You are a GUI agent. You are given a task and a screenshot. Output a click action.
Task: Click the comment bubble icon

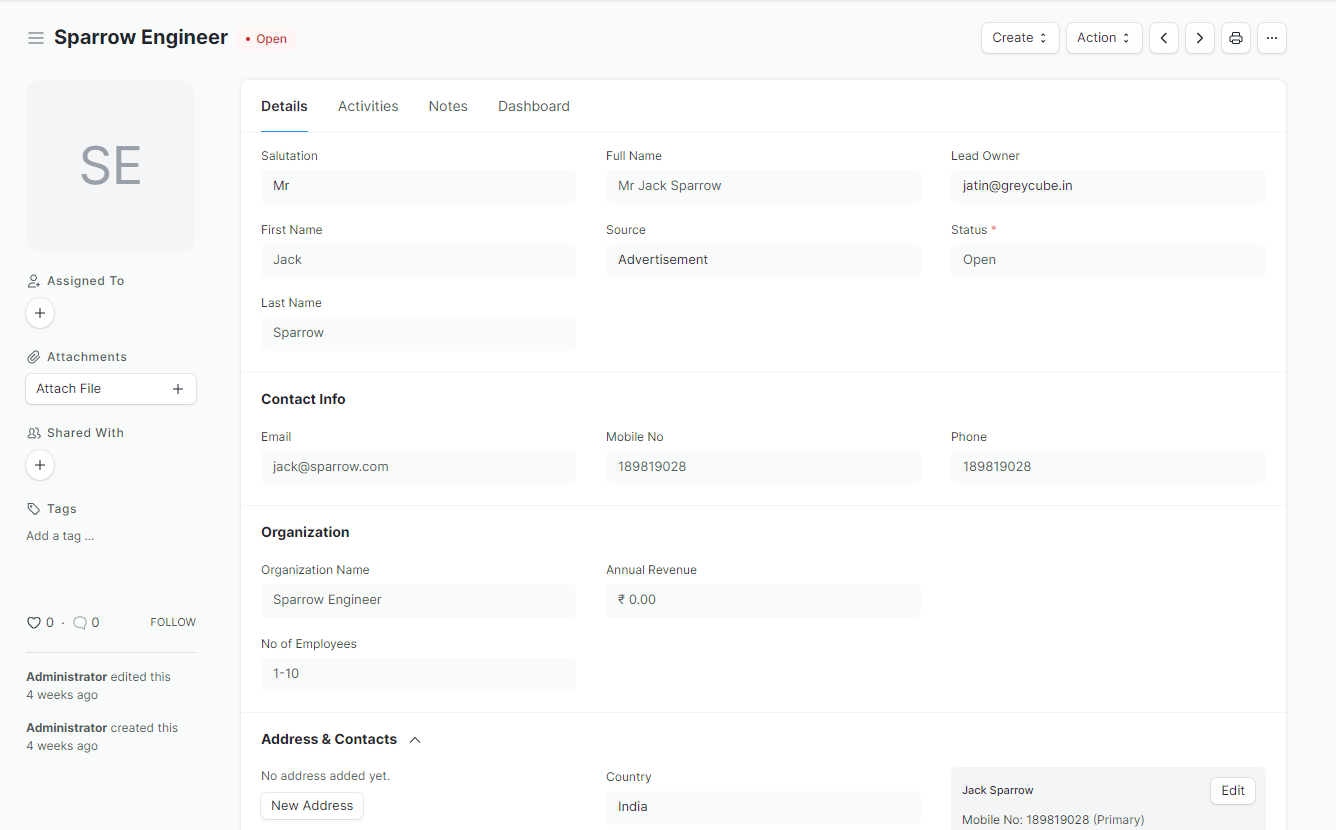[x=80, y=623]
